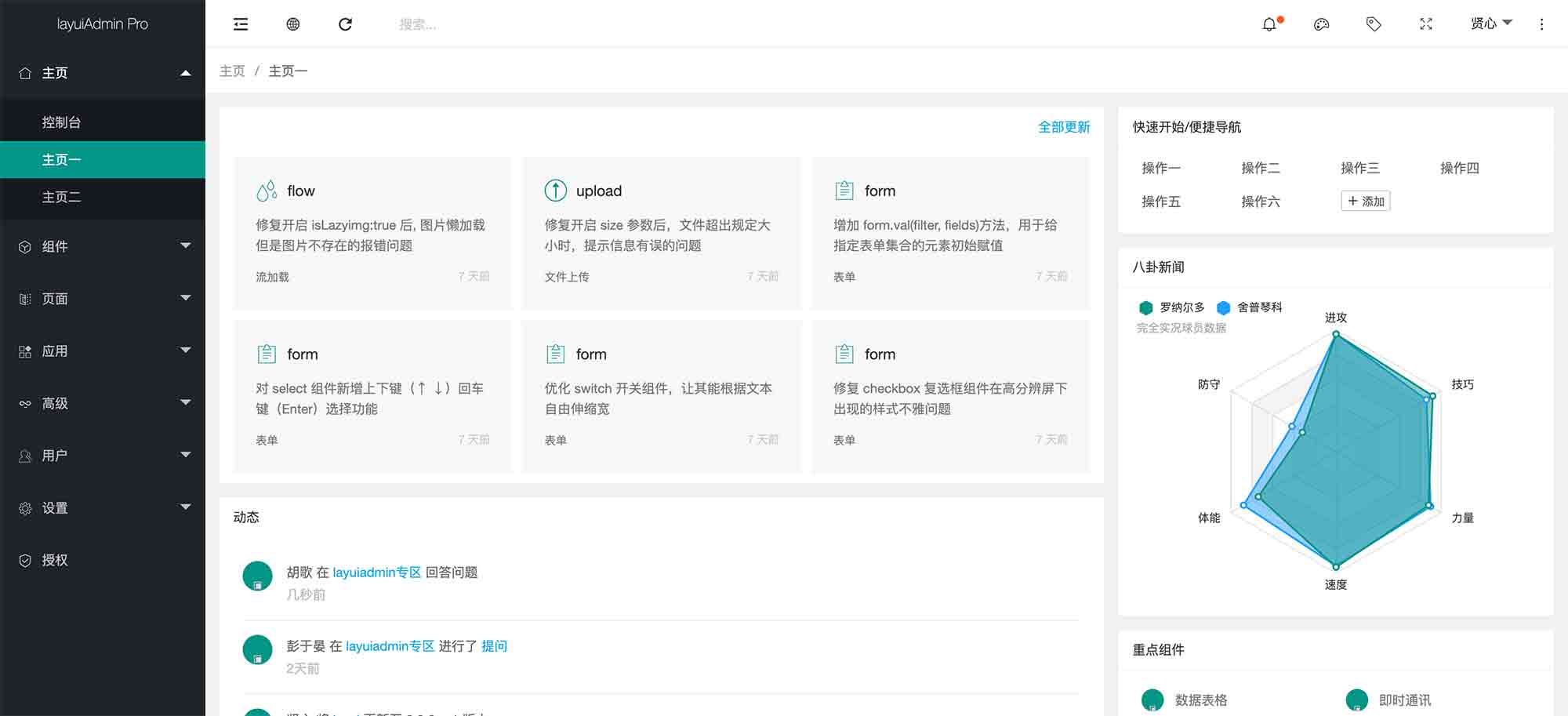The width and height of the screenshot is (1568, 716).
Task: Expand the 页面 sidebar menu
Action: (x=103, y=299)
